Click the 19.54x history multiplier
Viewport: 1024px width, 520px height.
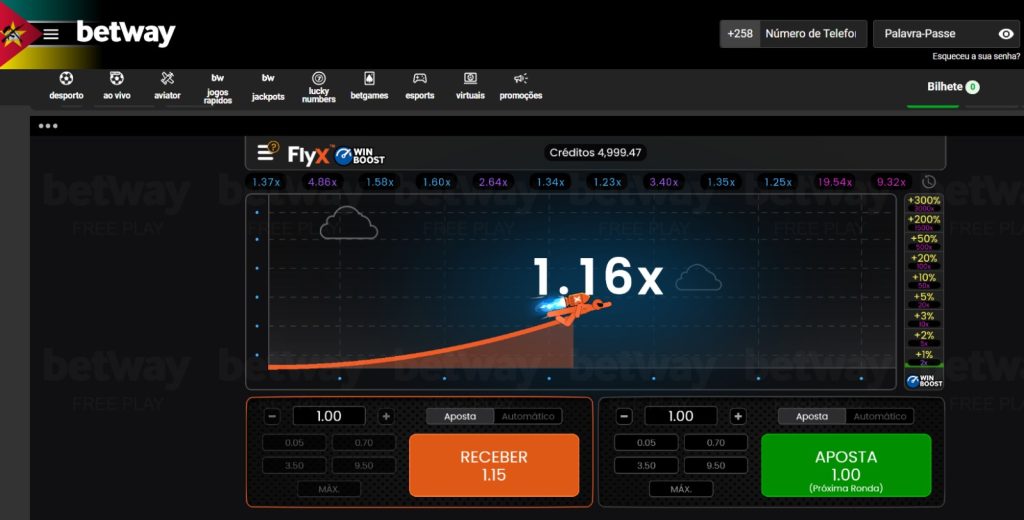click(835, 182)
